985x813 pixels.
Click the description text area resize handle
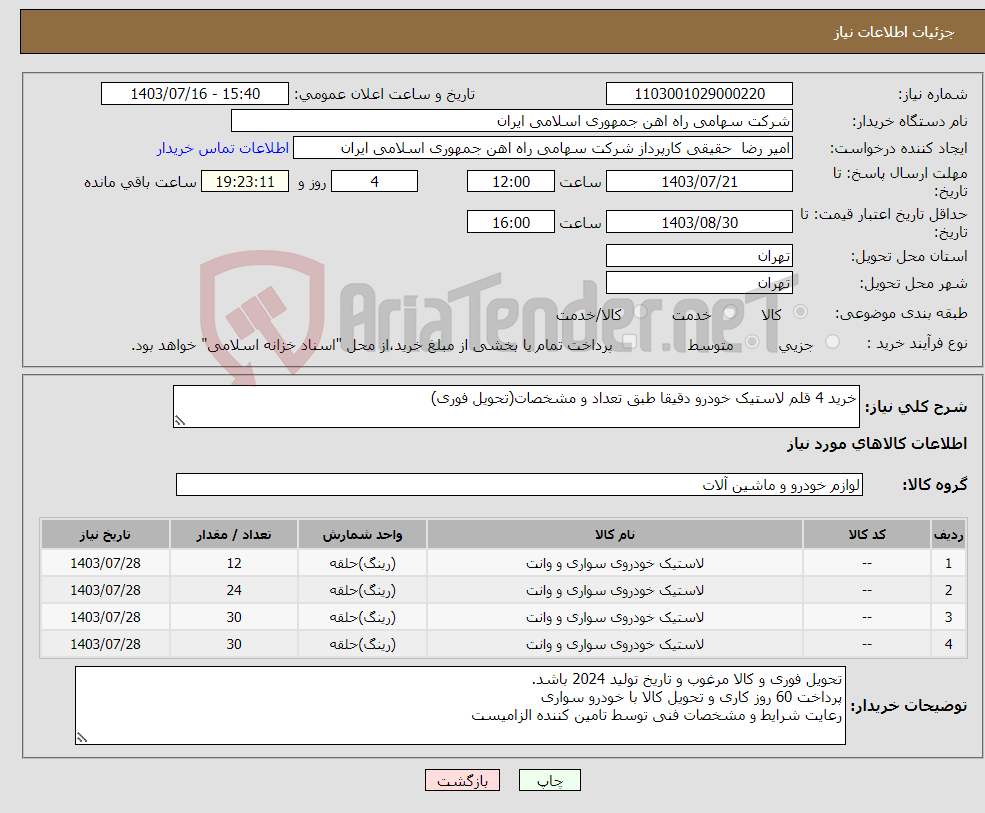(180, 421)
